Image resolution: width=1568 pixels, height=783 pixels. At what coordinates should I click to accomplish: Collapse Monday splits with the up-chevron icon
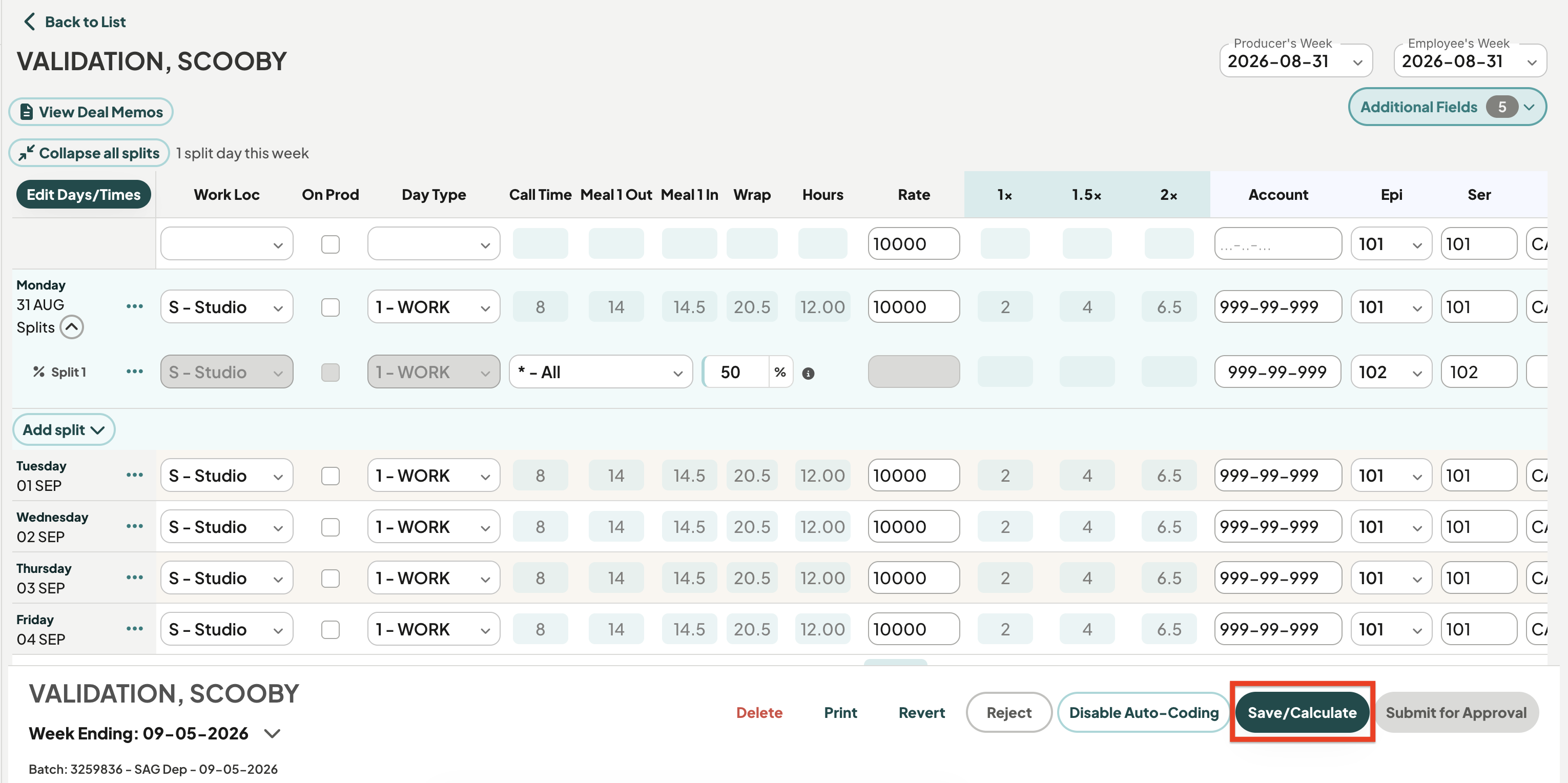(x=72, y=327)
